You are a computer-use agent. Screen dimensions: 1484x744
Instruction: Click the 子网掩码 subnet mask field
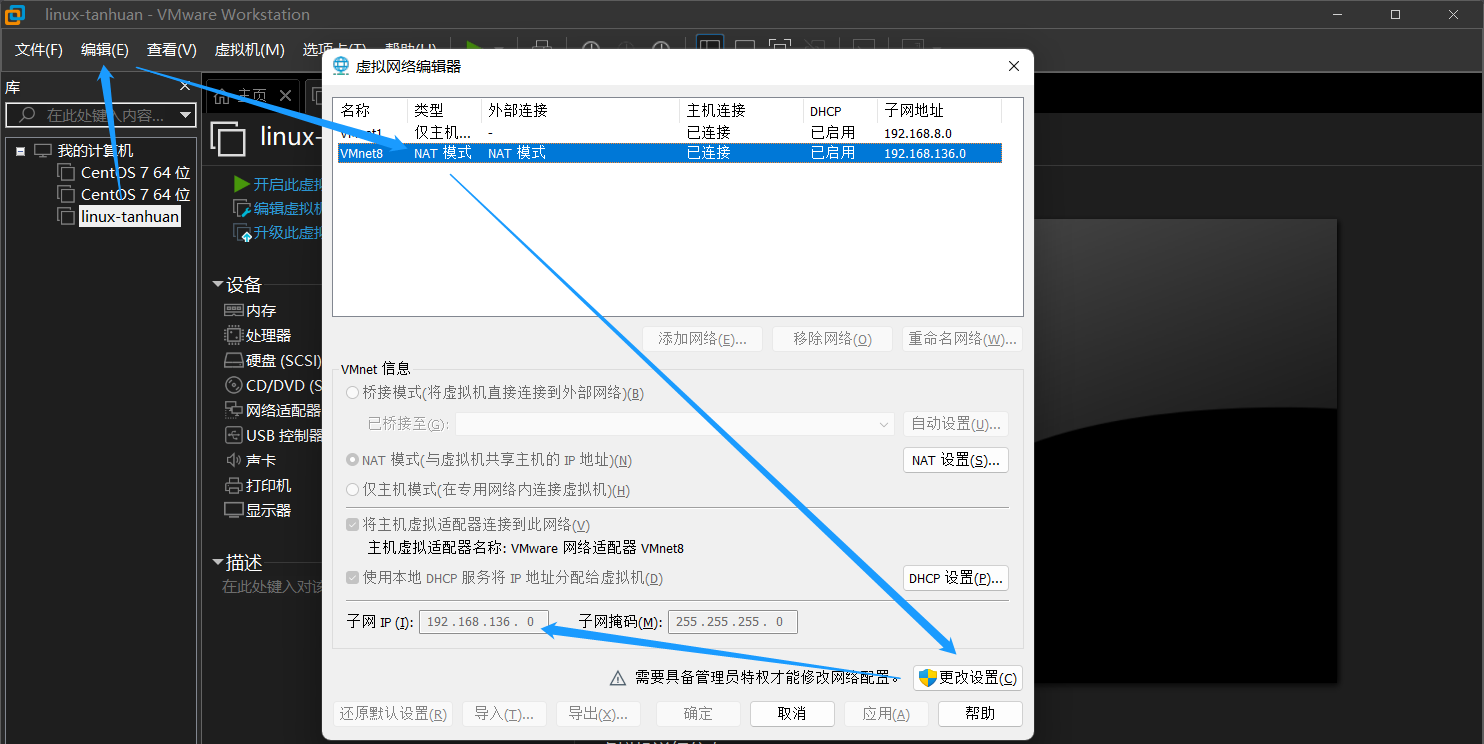click(x=733, y=622)
